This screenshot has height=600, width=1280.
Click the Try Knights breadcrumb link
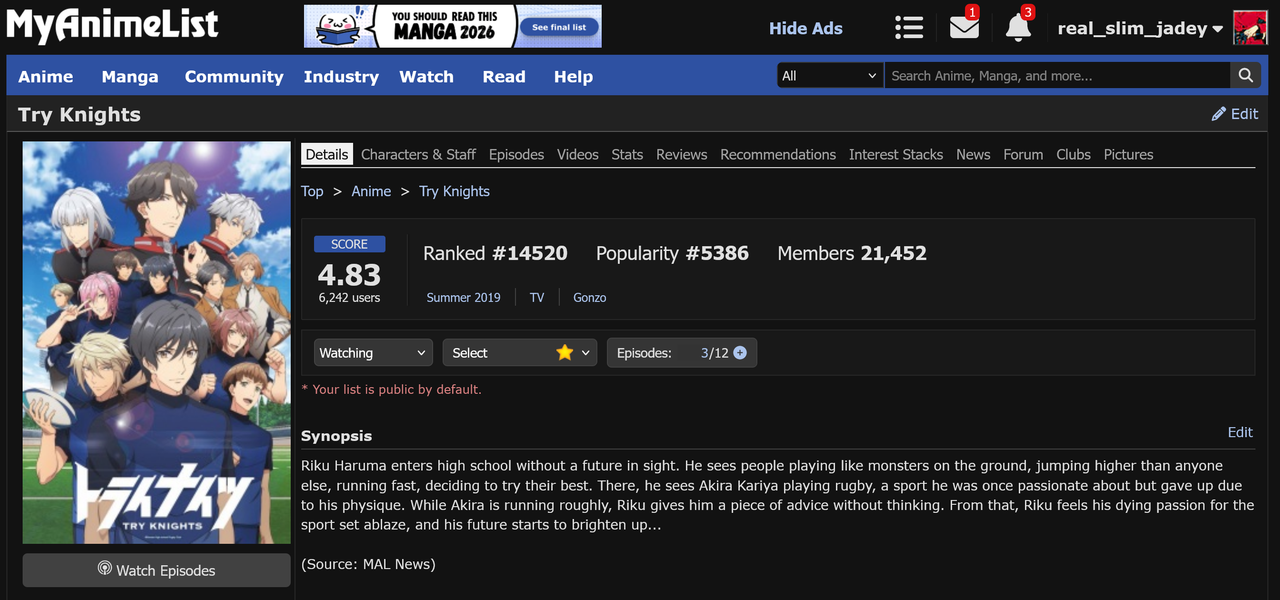[x=454, y=191]
